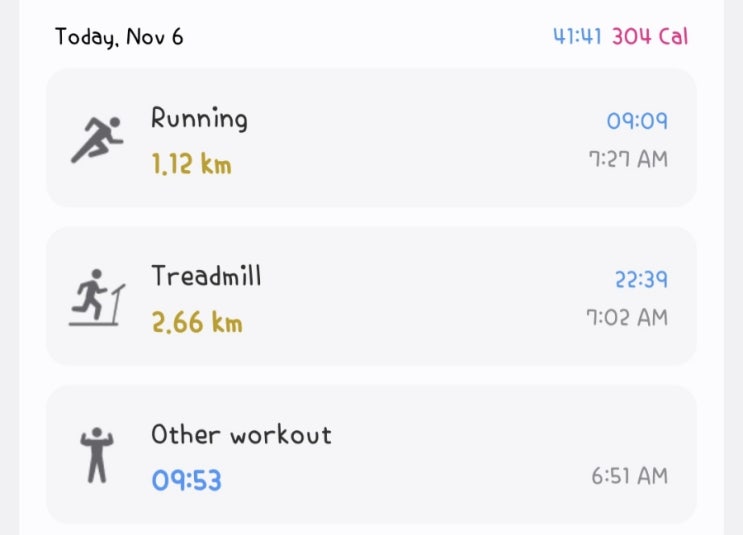This screenshot has height=535, width=743.
Task: Click the Today, Nov 6 date header
Action: pos(119,38)
